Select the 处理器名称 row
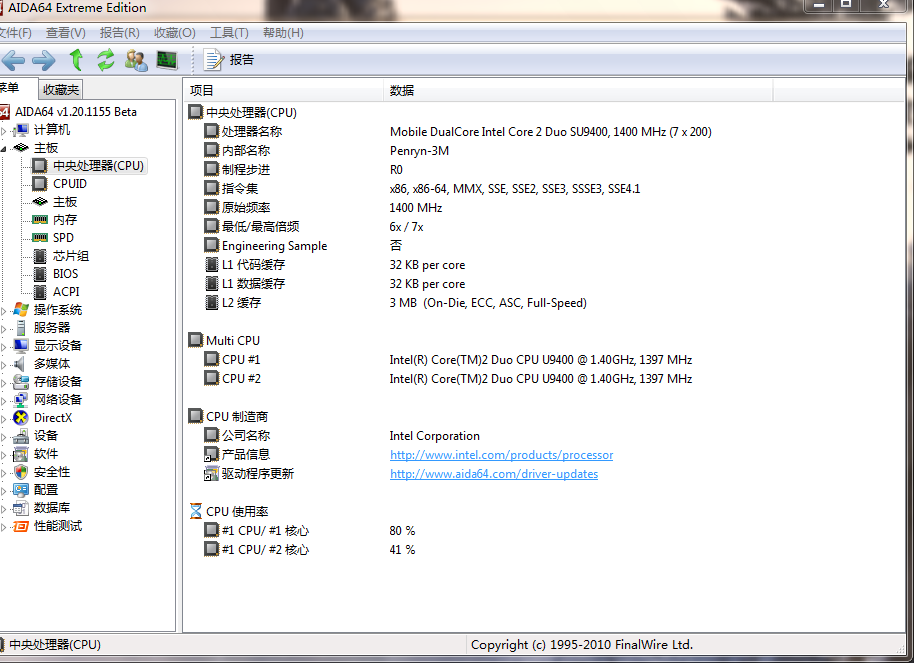This screenshot has height=663, width=914. 458,132
